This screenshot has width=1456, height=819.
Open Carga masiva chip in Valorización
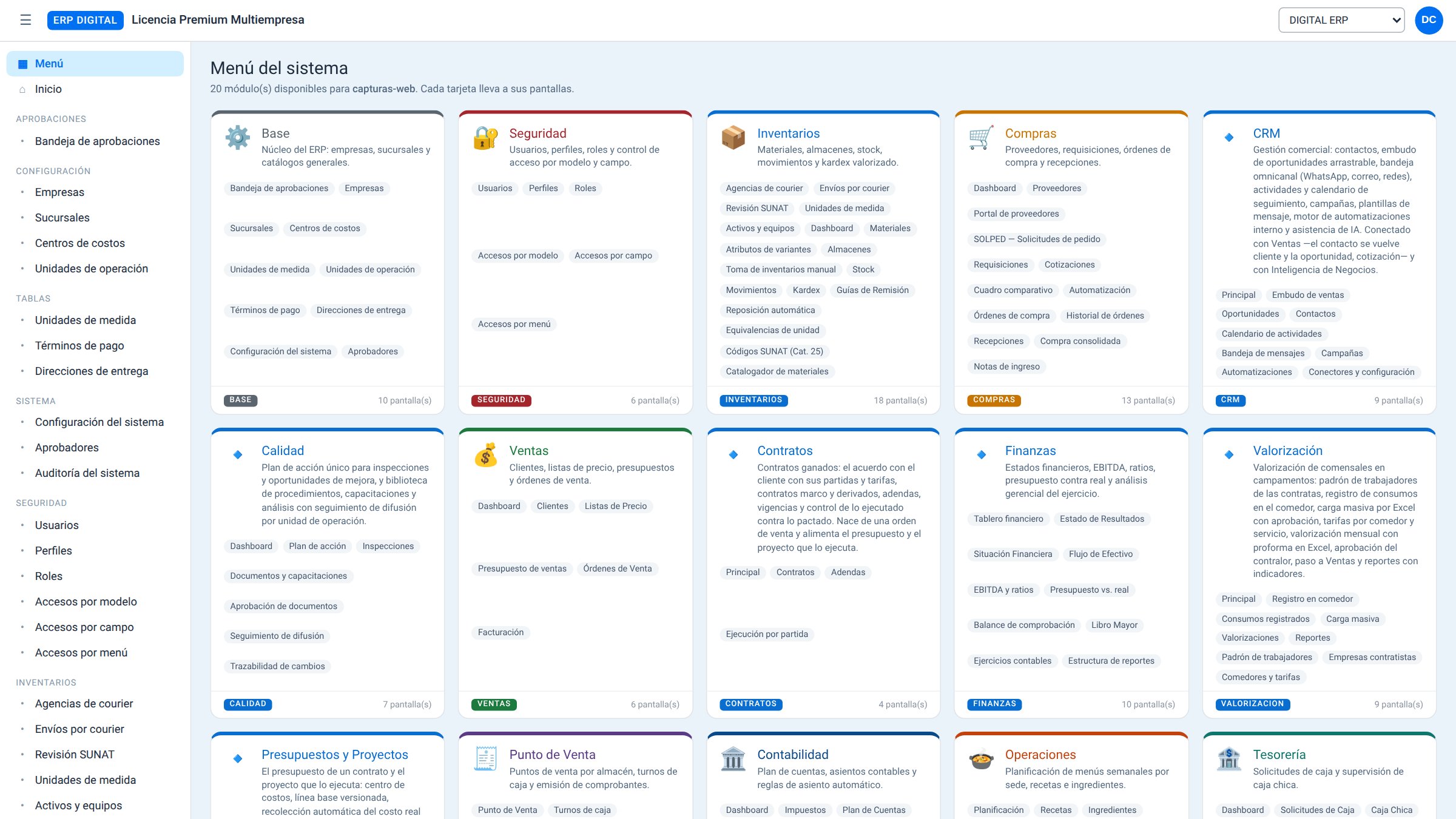coord(1352,619)
